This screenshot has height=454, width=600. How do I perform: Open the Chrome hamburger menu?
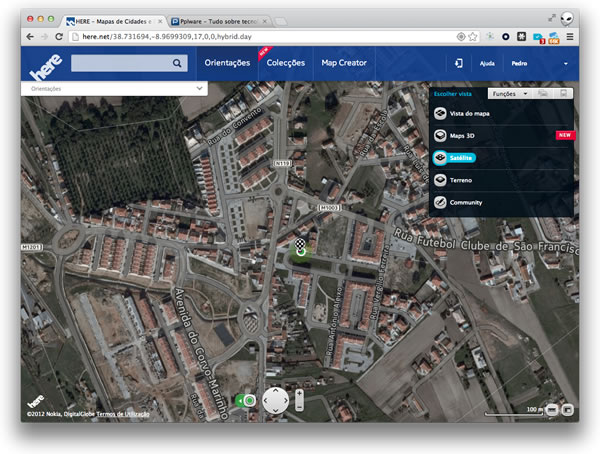tap(570, 37)
